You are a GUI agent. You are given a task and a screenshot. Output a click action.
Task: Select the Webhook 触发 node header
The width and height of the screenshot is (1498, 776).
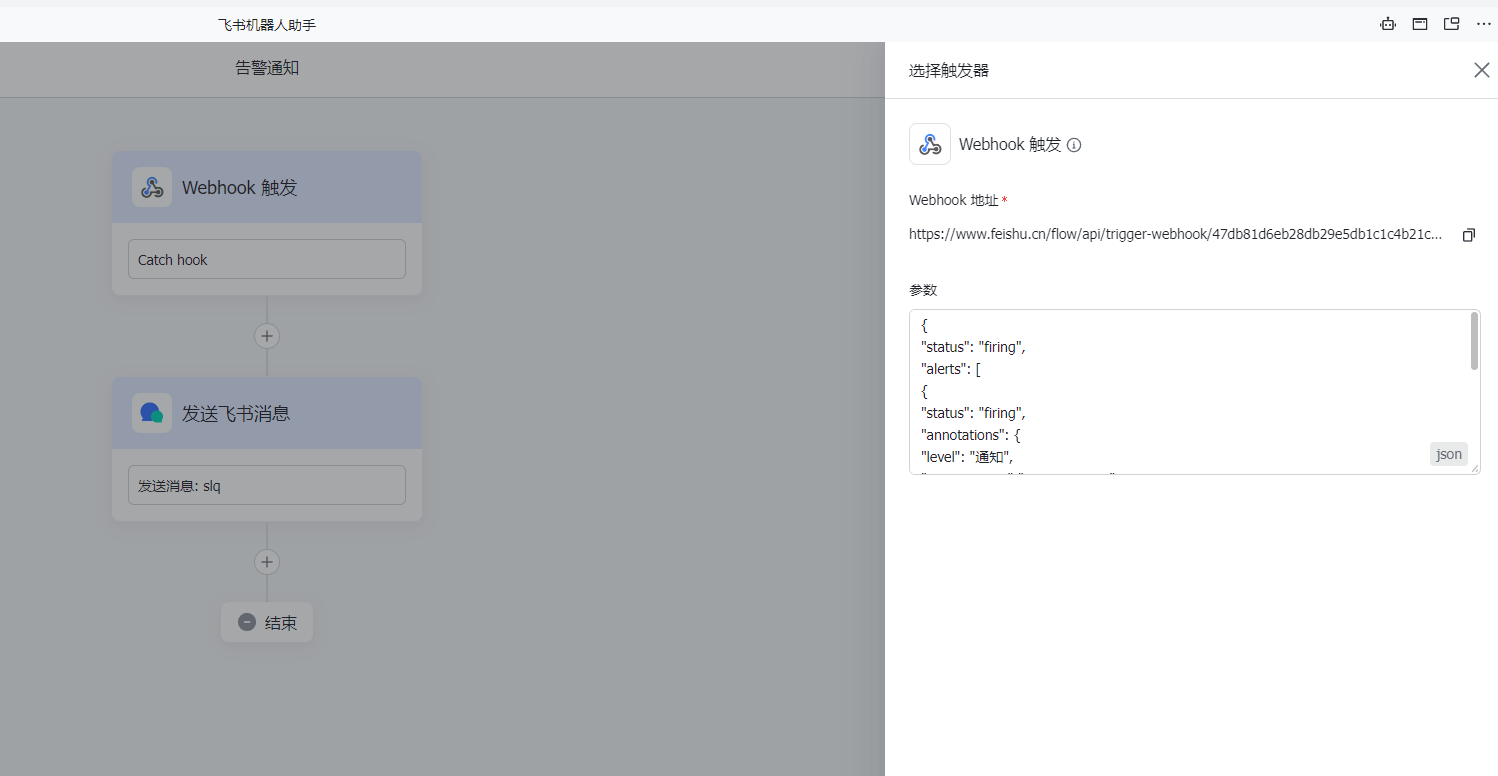click(267, 187)
